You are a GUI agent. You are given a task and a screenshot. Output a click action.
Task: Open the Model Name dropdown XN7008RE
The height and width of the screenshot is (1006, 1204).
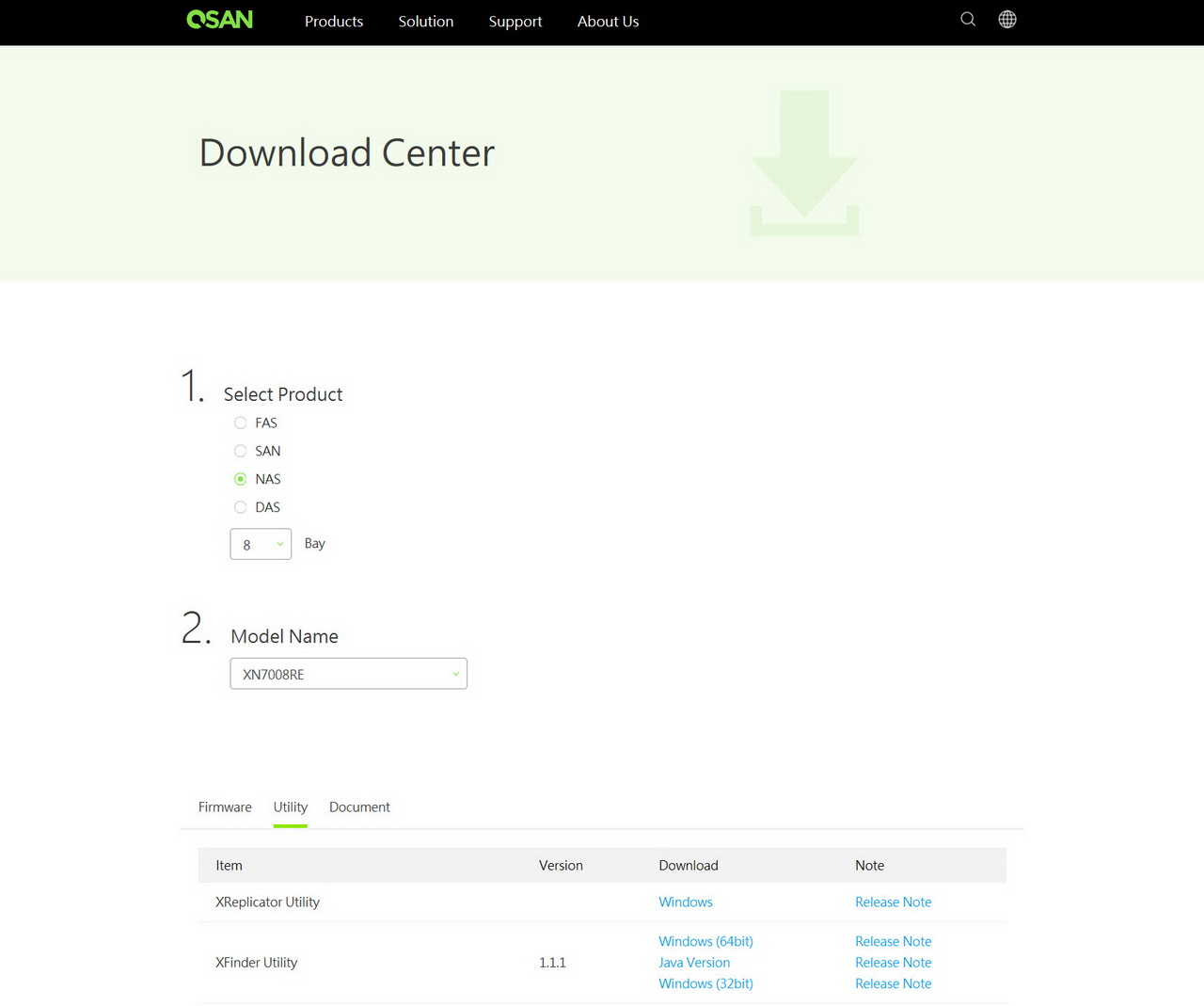coord(348,674)
